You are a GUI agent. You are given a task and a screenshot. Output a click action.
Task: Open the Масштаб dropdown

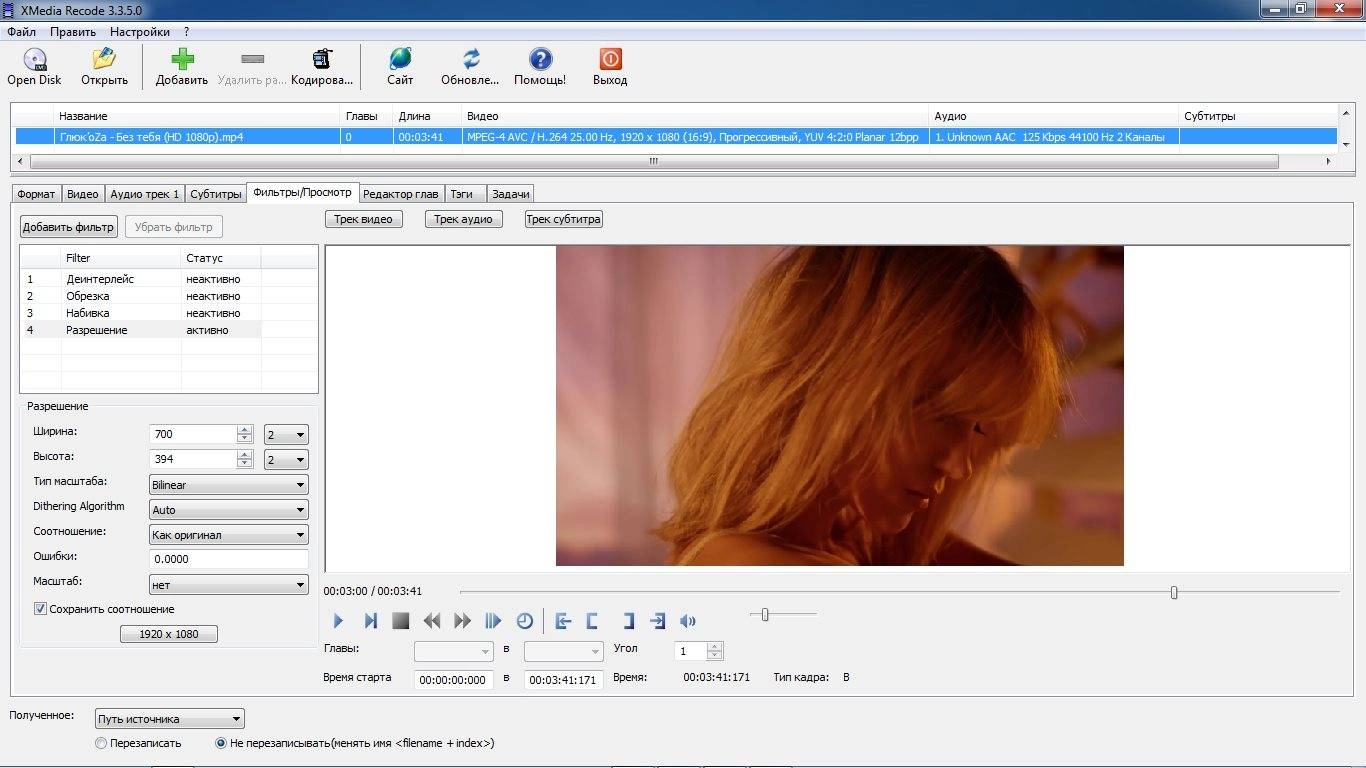click(x=229, y=584)
